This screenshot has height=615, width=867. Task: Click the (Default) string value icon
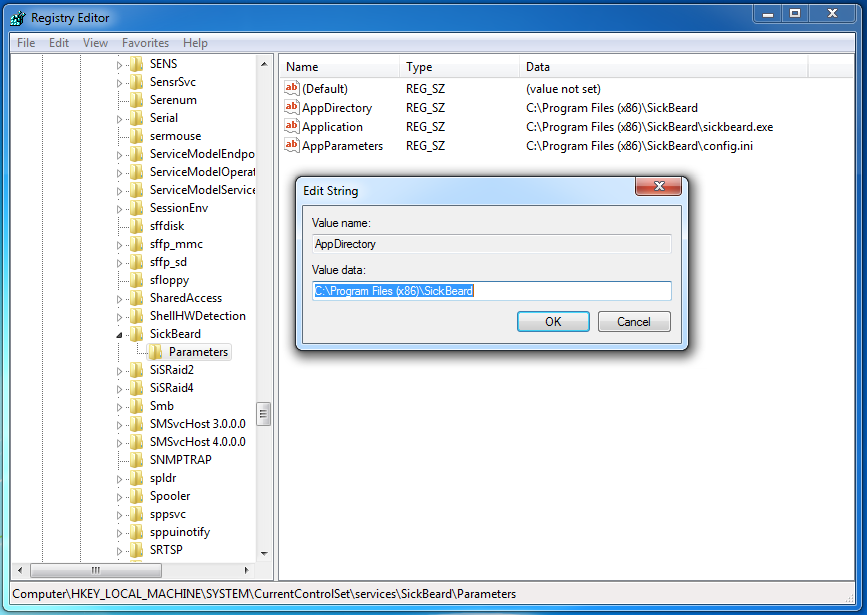(x=291, y=88)
